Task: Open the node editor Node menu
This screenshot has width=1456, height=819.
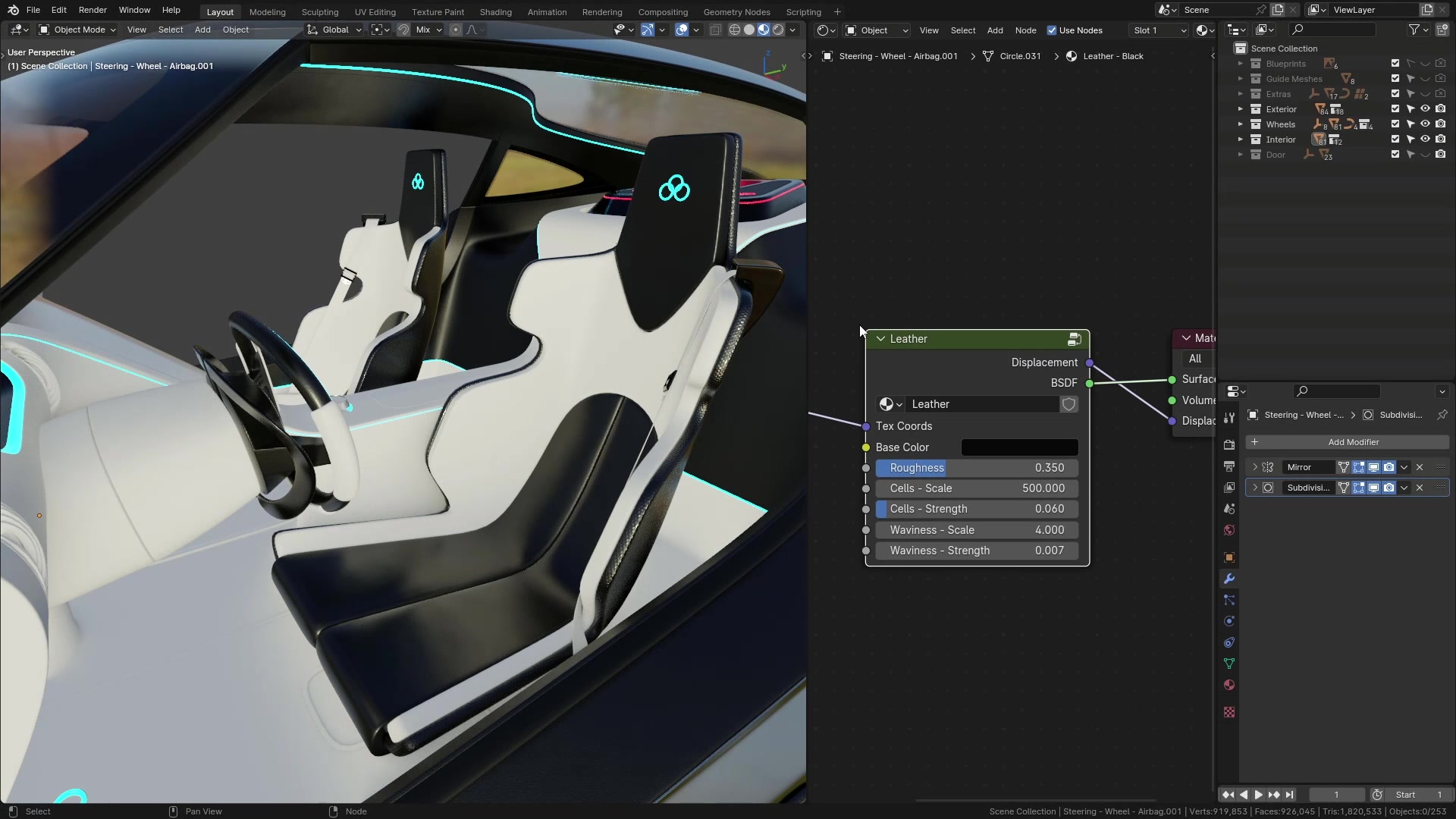Action: [1025, 30]
